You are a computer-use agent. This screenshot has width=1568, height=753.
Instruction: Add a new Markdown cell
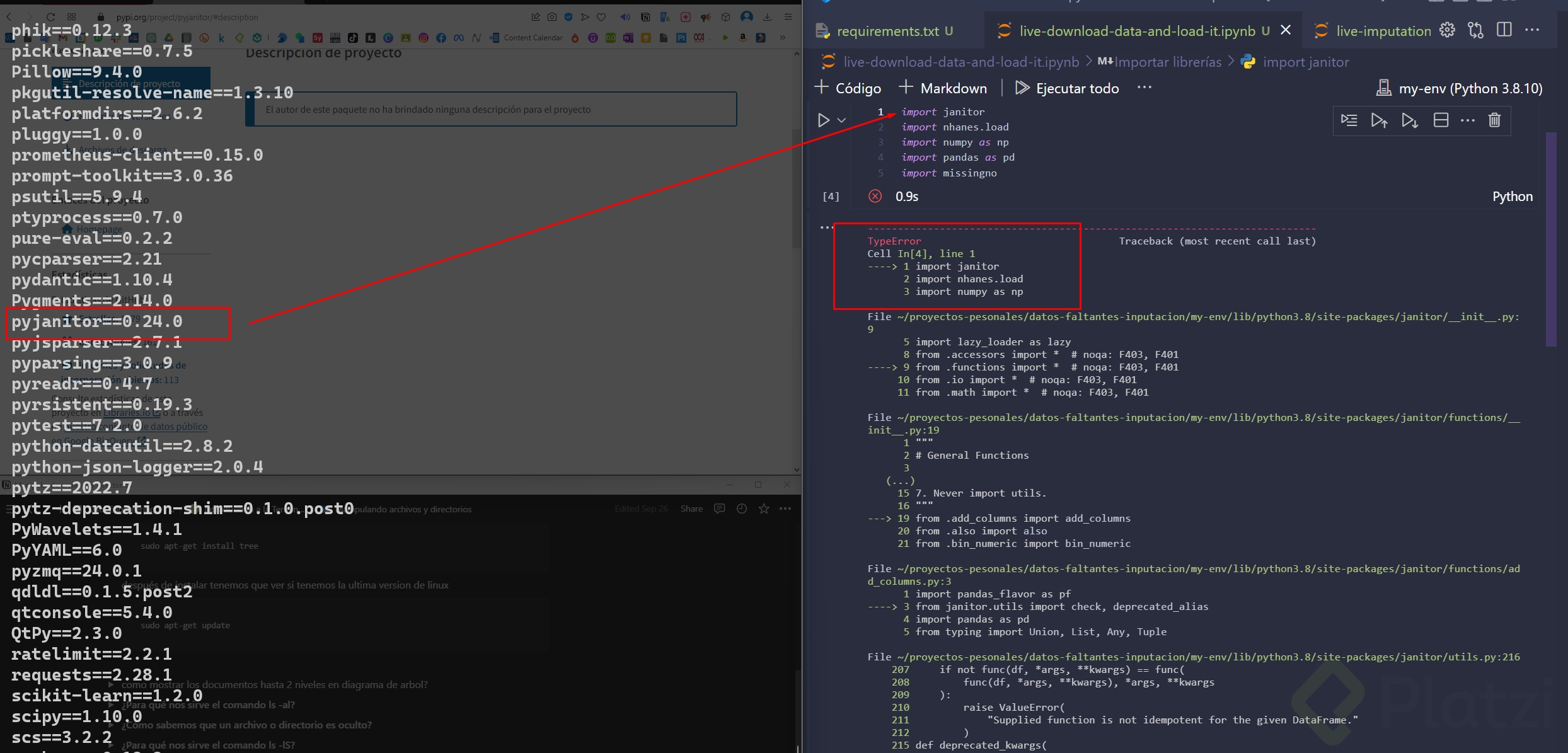click(943, 88)
